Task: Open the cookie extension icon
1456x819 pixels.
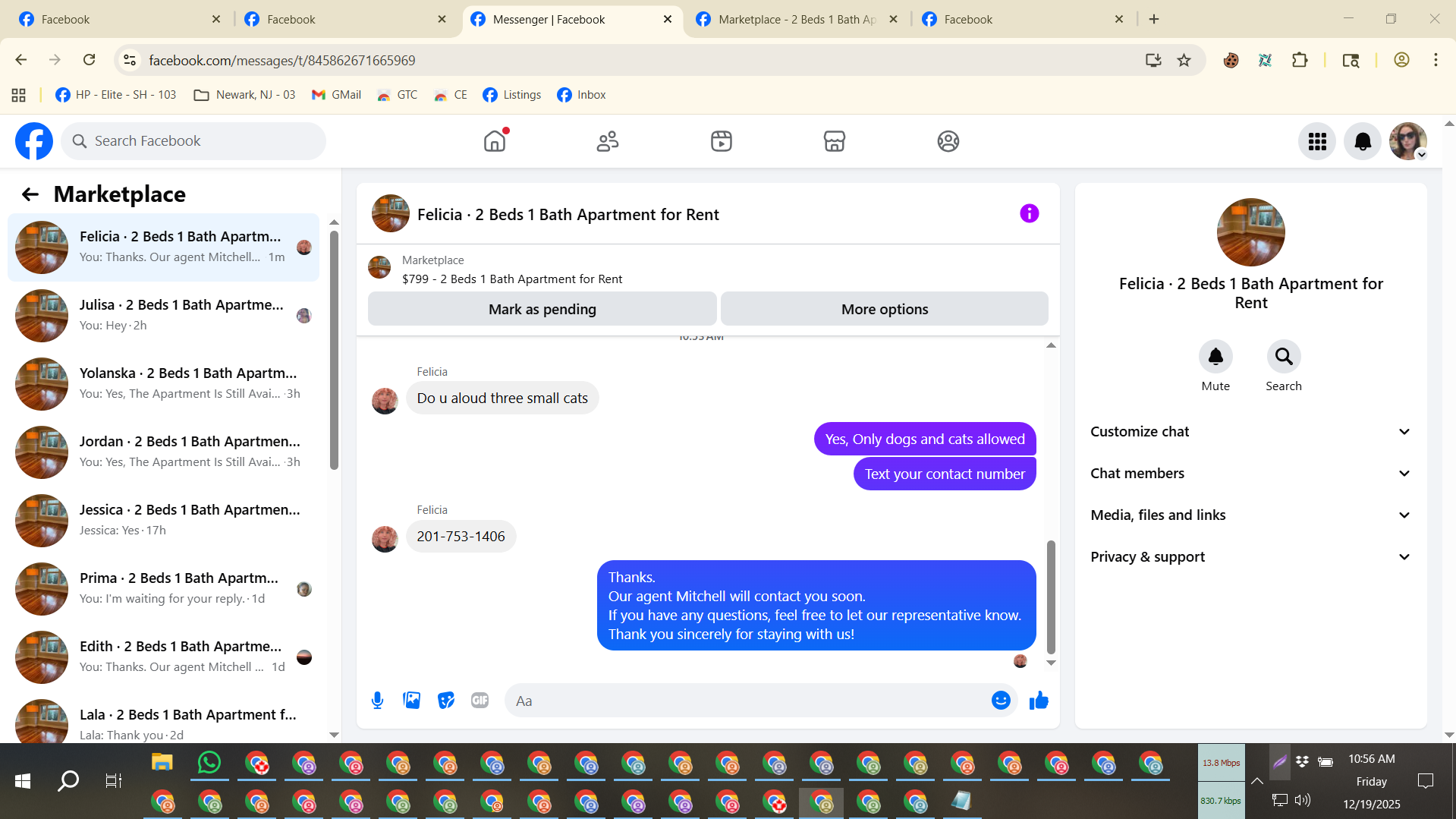Action: [x=1231, y=60]
